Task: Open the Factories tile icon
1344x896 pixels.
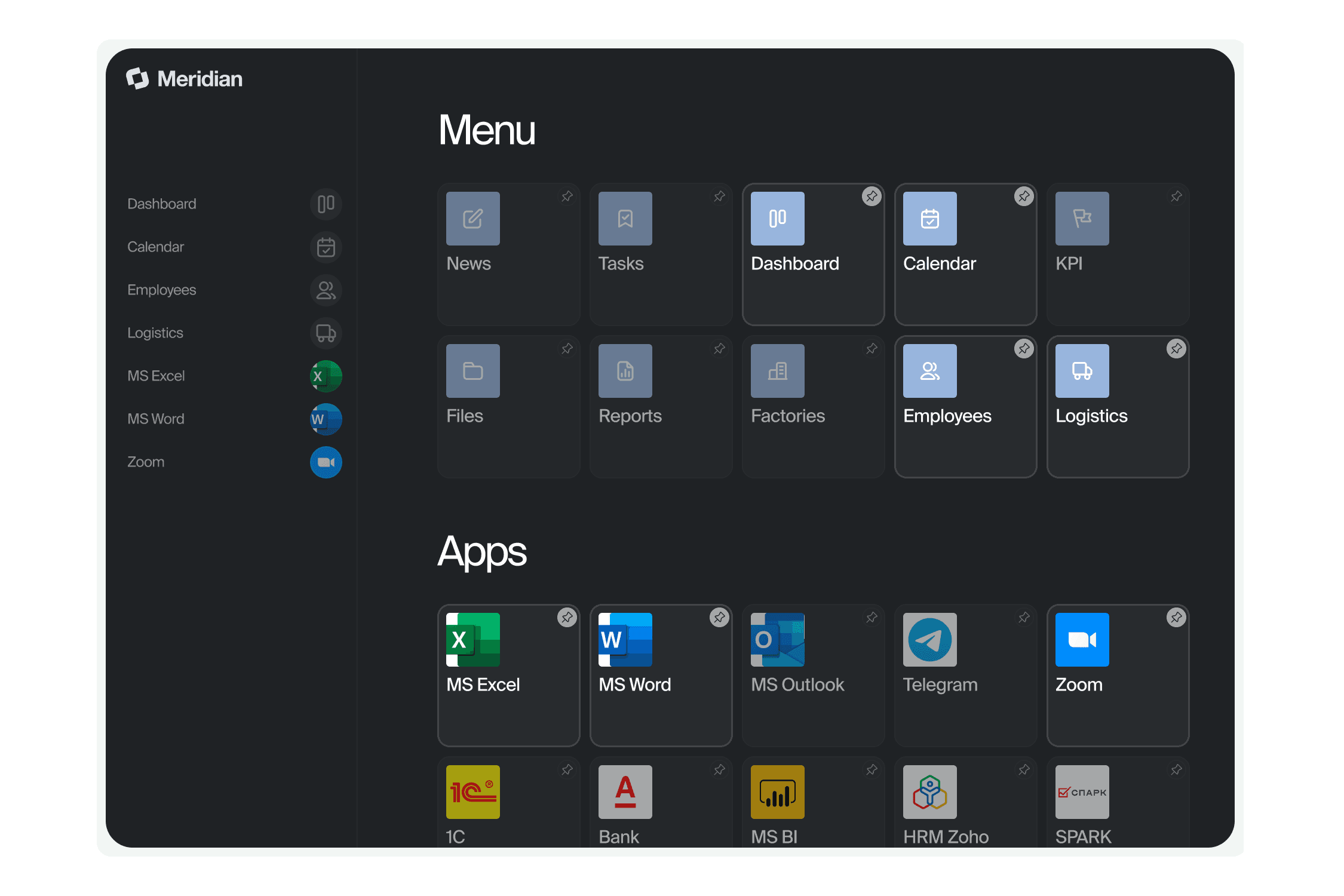Action: click(x=778, y=371)
